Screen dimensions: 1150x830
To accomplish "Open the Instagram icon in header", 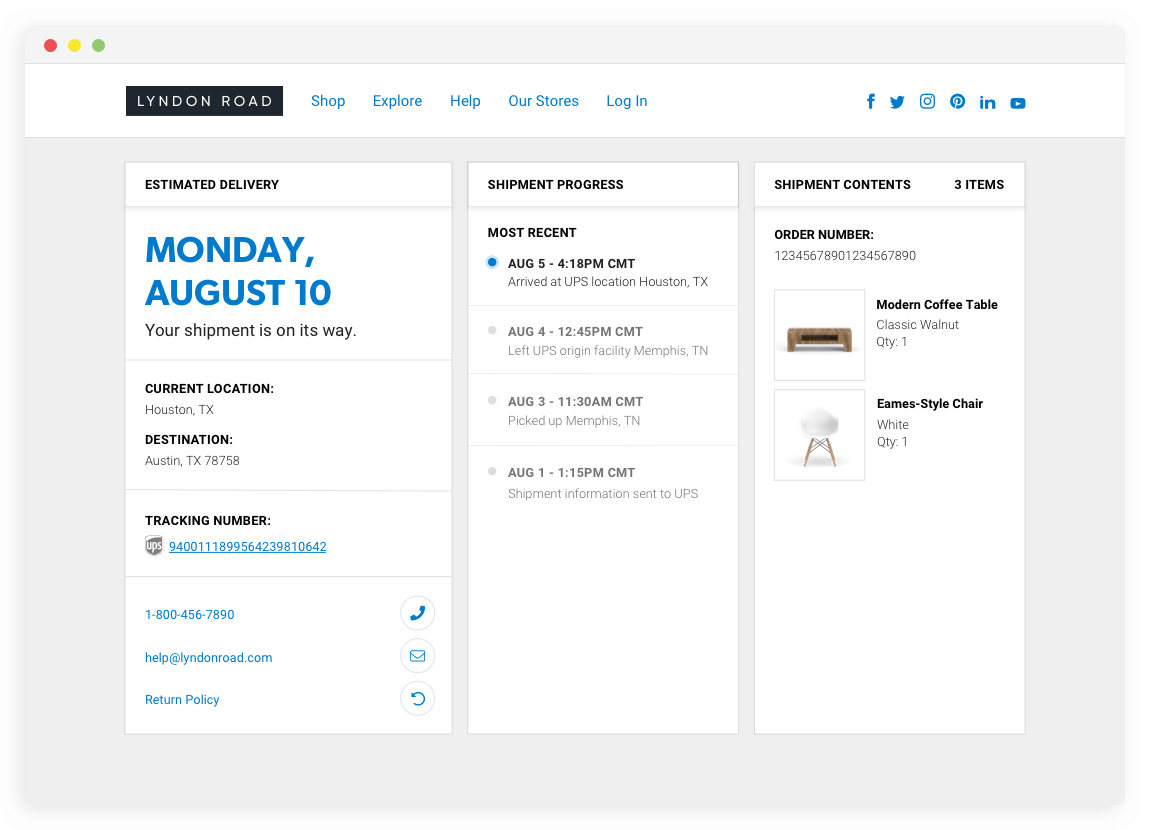I will 927,101.
